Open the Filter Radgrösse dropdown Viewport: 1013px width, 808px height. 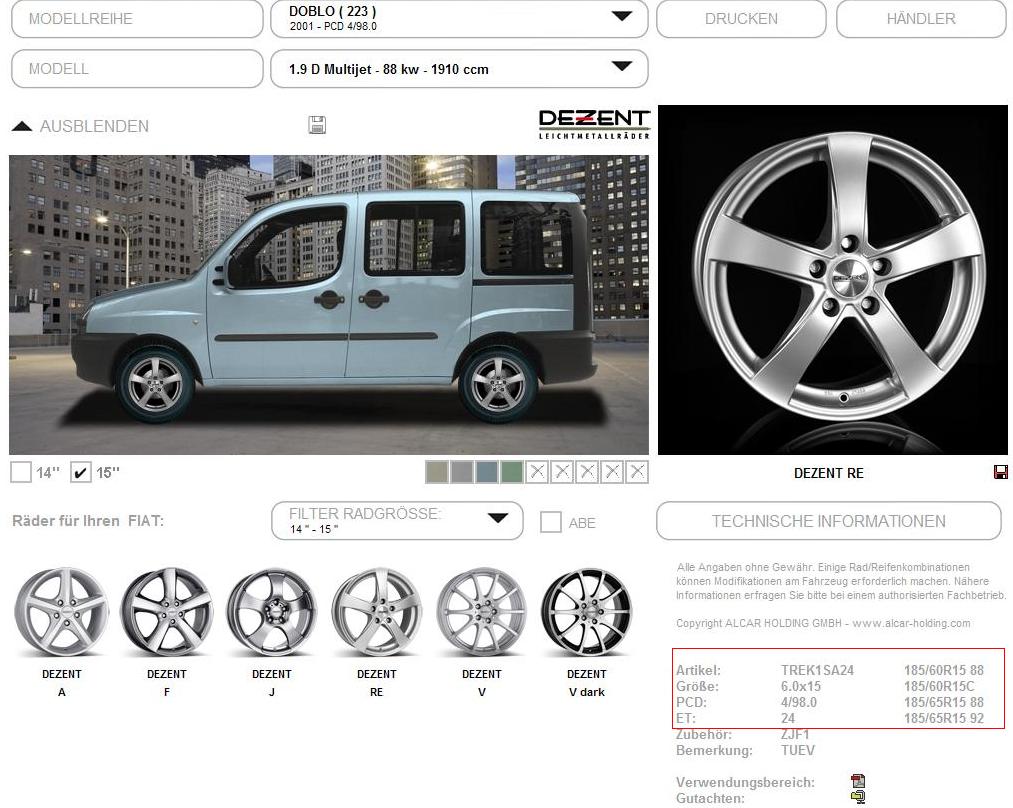click(397, 521)
